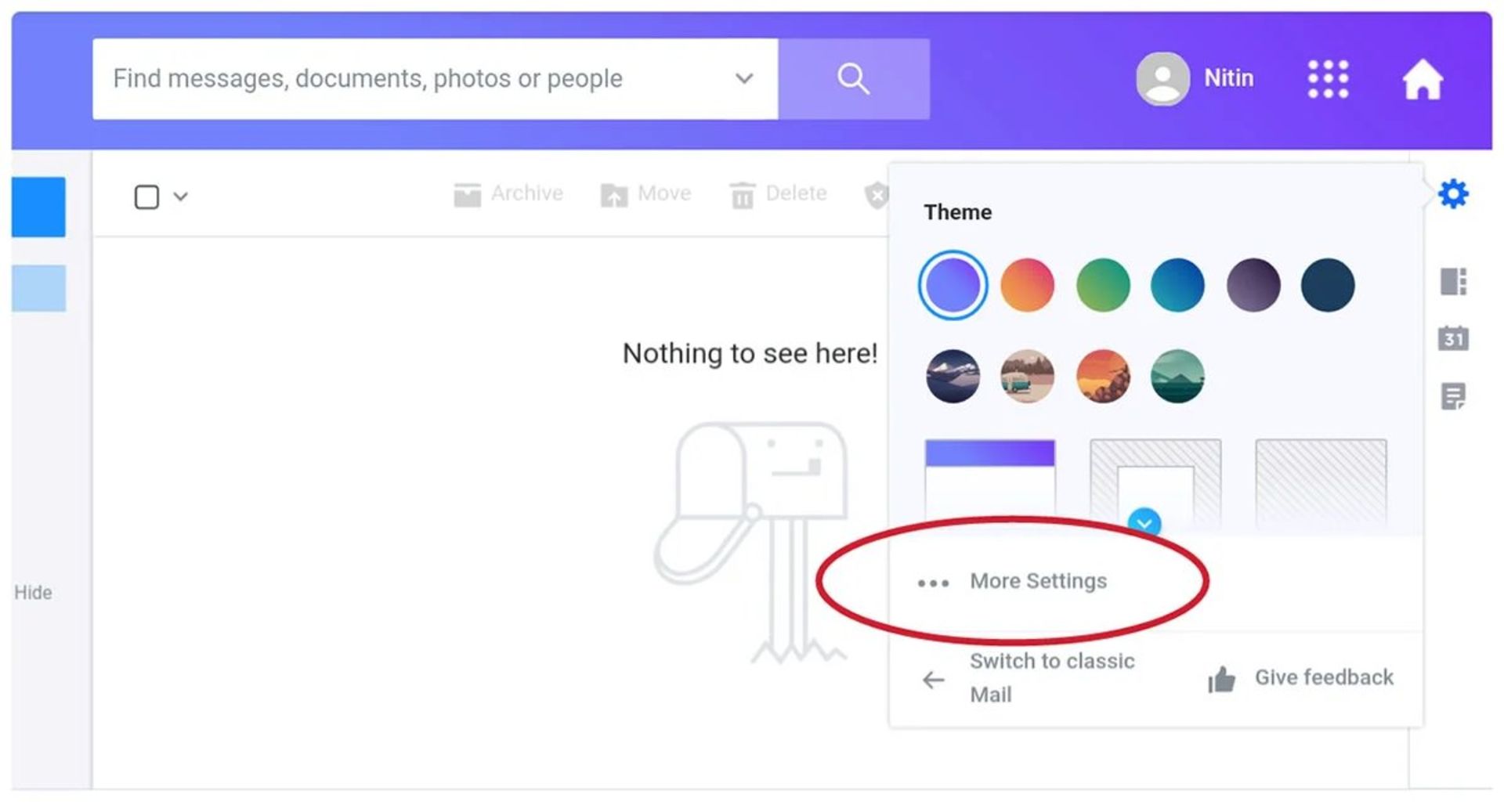The image size is (1504, 812).
Task: Click the blue settings gear icon
Action: pyautogui.click(x=1453, y=193)
